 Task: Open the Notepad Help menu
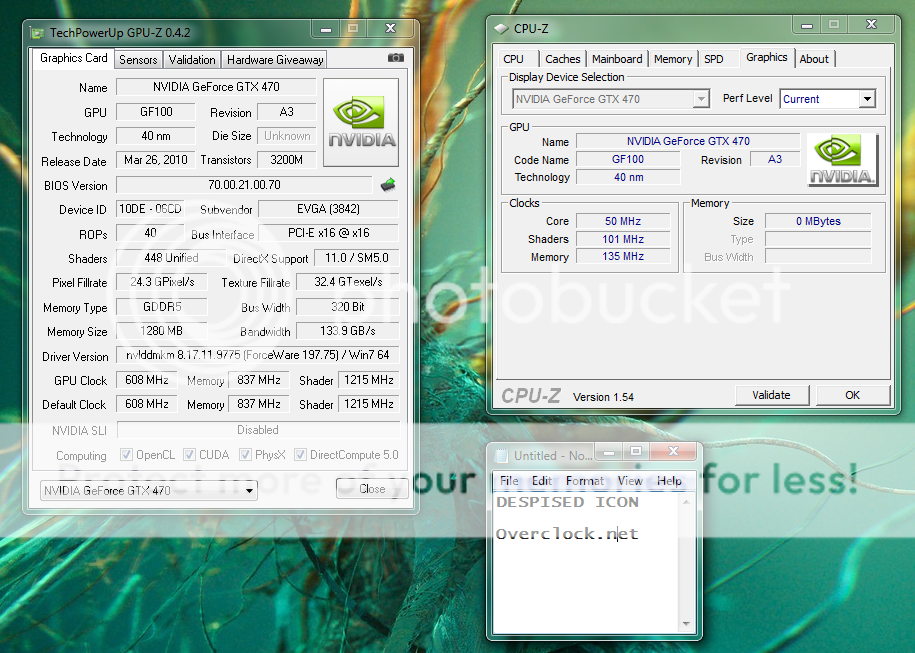point(669,480)
